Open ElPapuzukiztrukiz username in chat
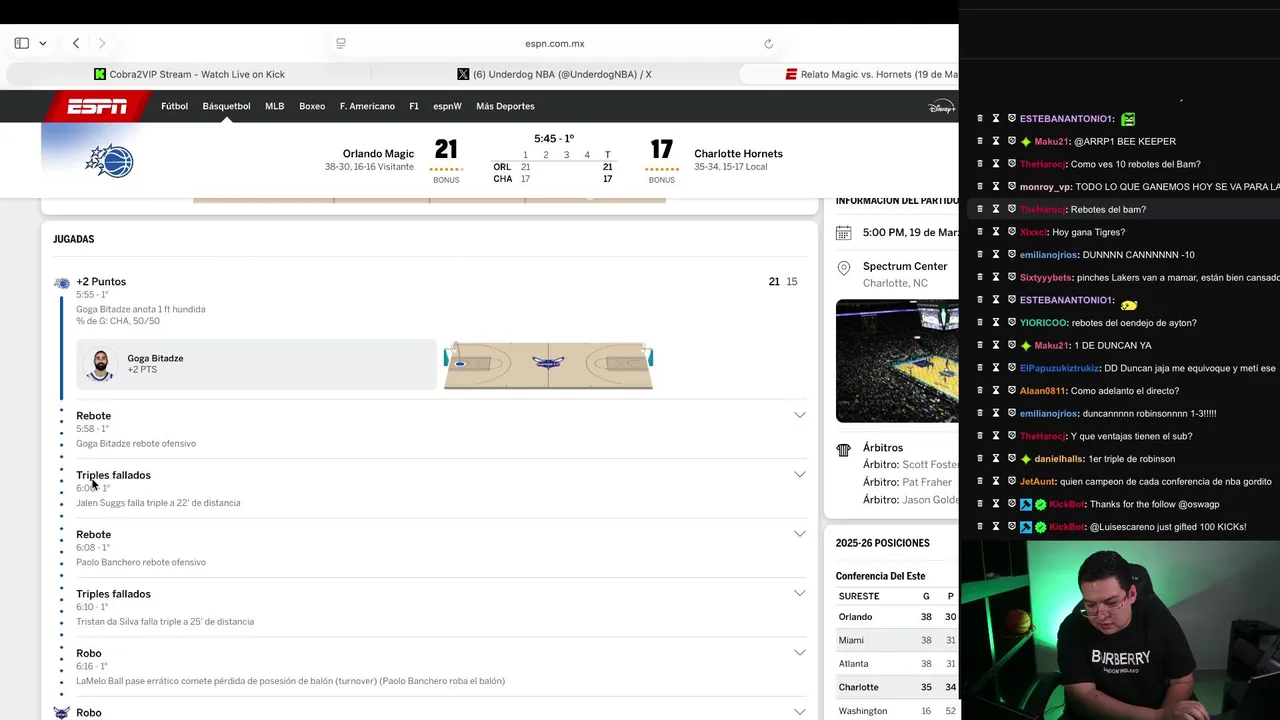Screen dimensions: 1280x720 coord(1059,368)
